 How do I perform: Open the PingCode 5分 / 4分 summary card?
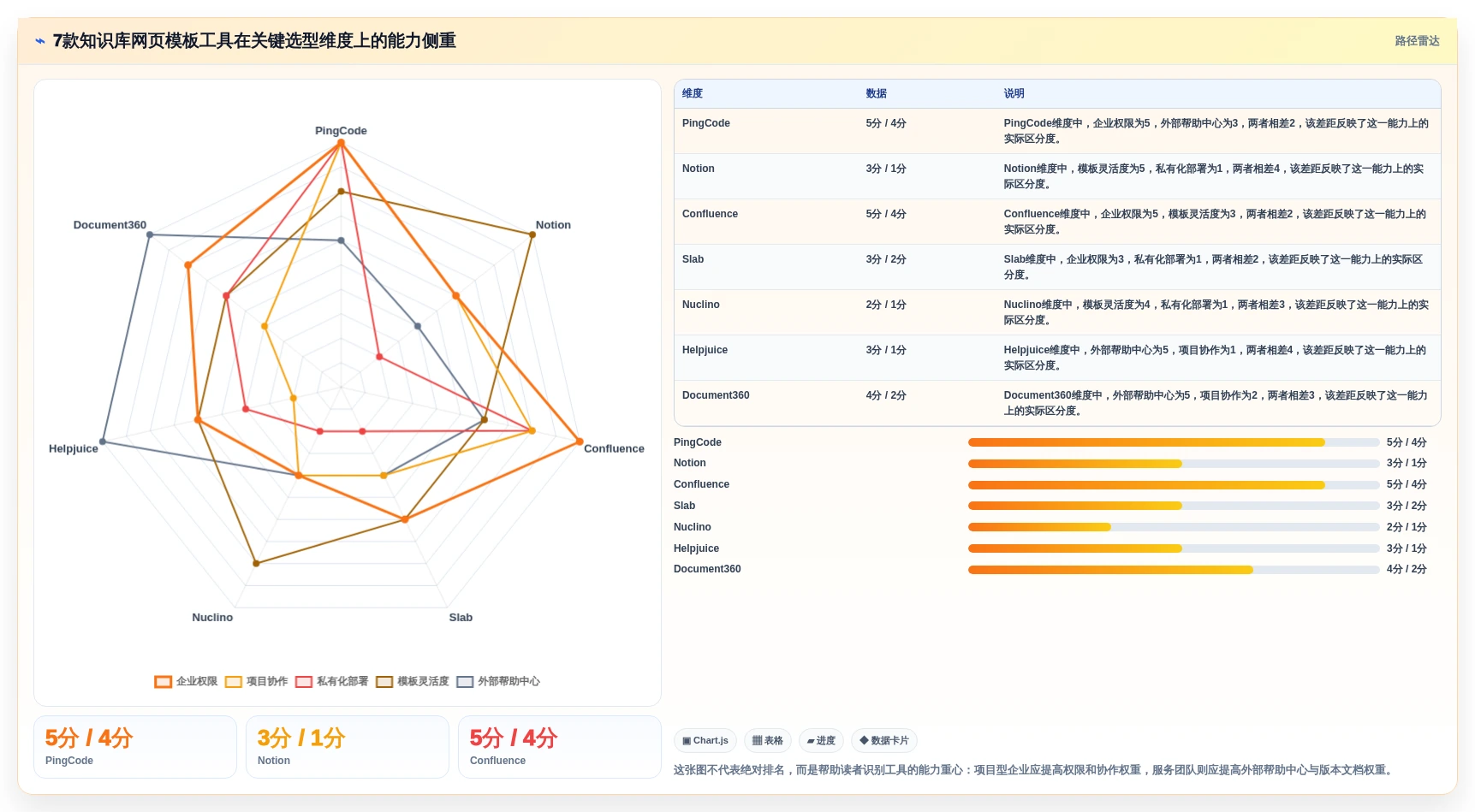(x=135, y=747)
